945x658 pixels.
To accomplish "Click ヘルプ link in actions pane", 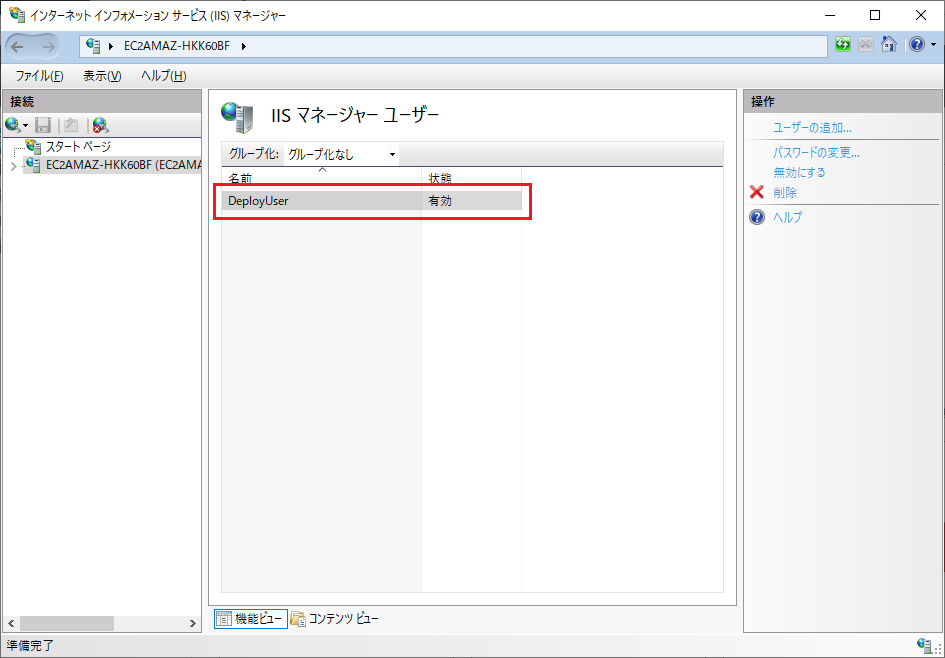I will pos(787,218).
